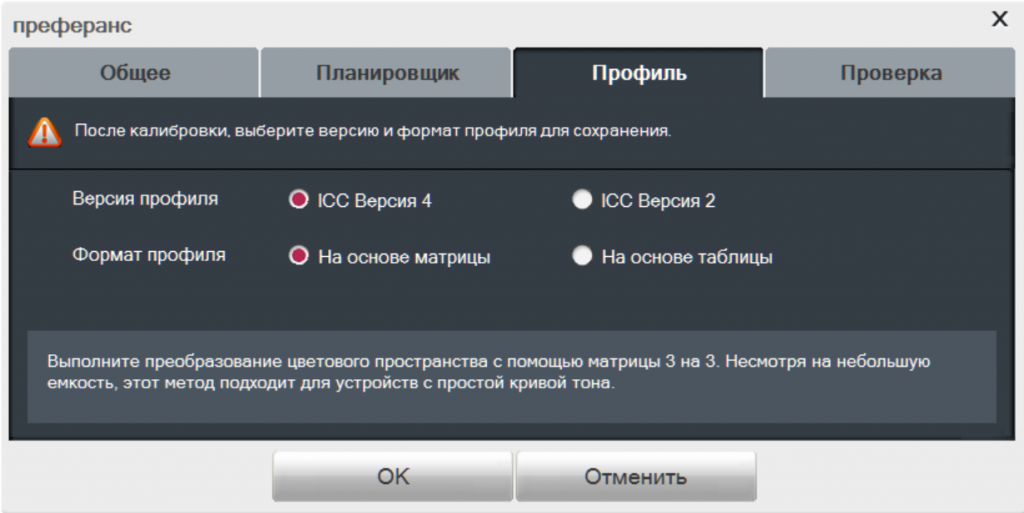Viewport: 1024px width, 513px height.
Task: Click the На основе матрицы label text
Action: (x=404, y=256)
